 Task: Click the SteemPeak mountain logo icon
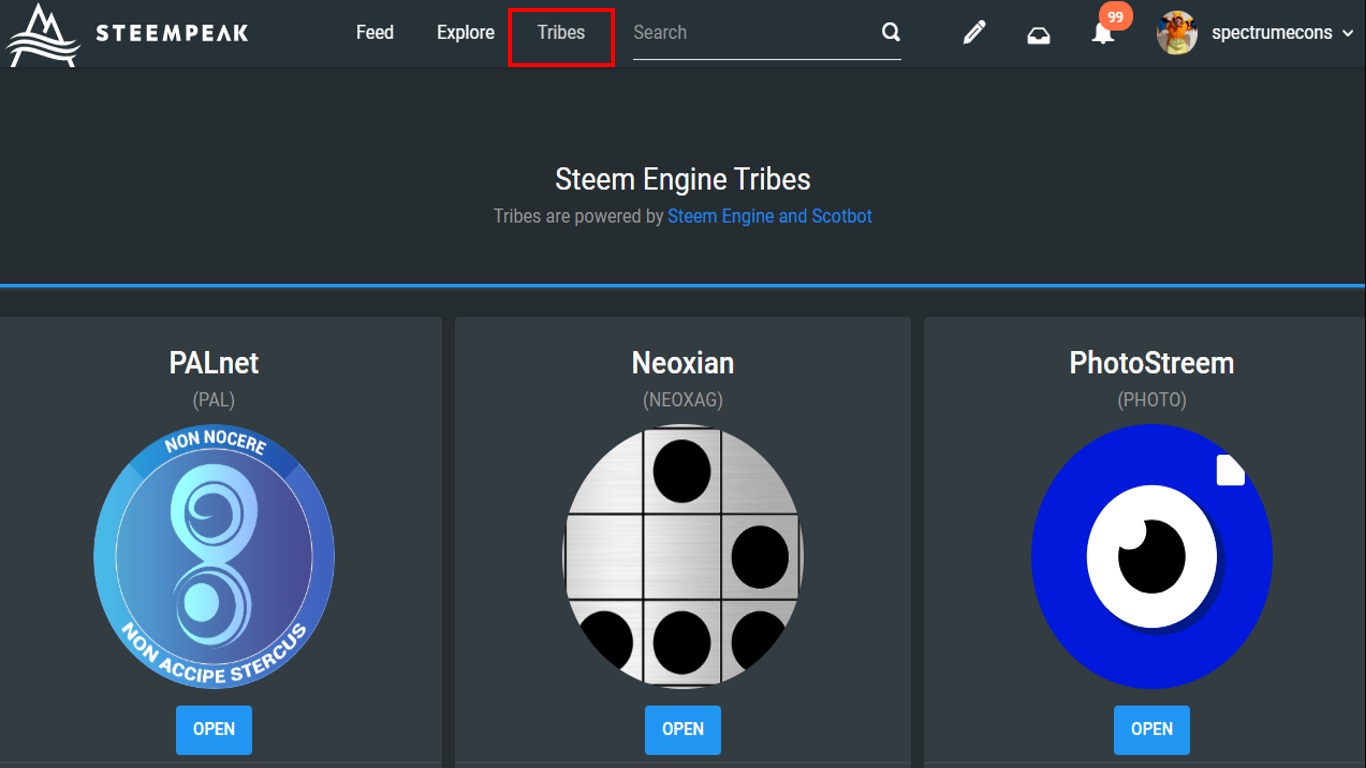click(x=42, y=35)
